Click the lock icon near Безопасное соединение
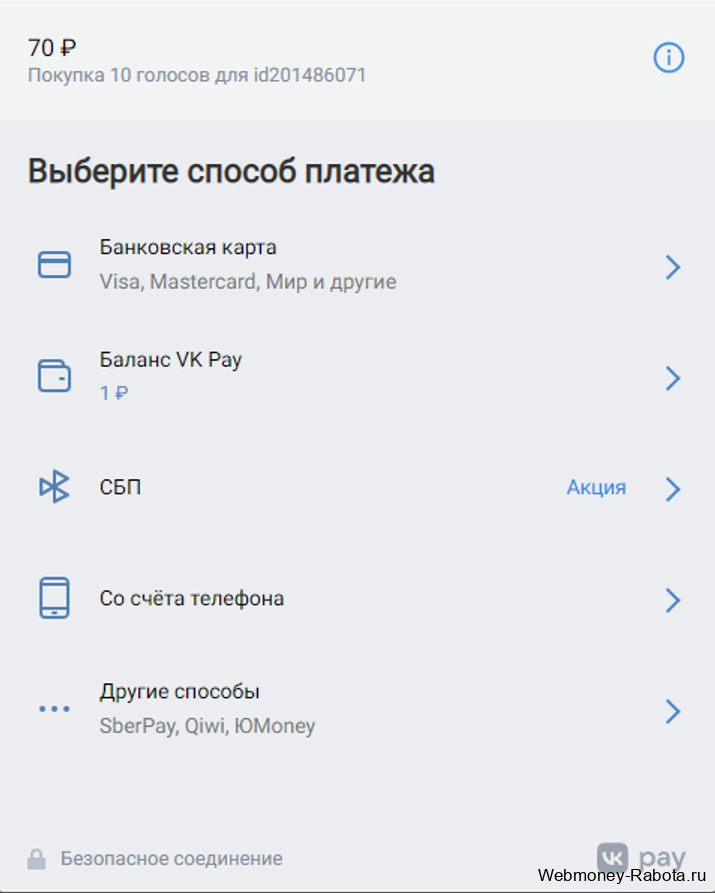The height and width of the screenshot is (893, 715). point(36,859)
